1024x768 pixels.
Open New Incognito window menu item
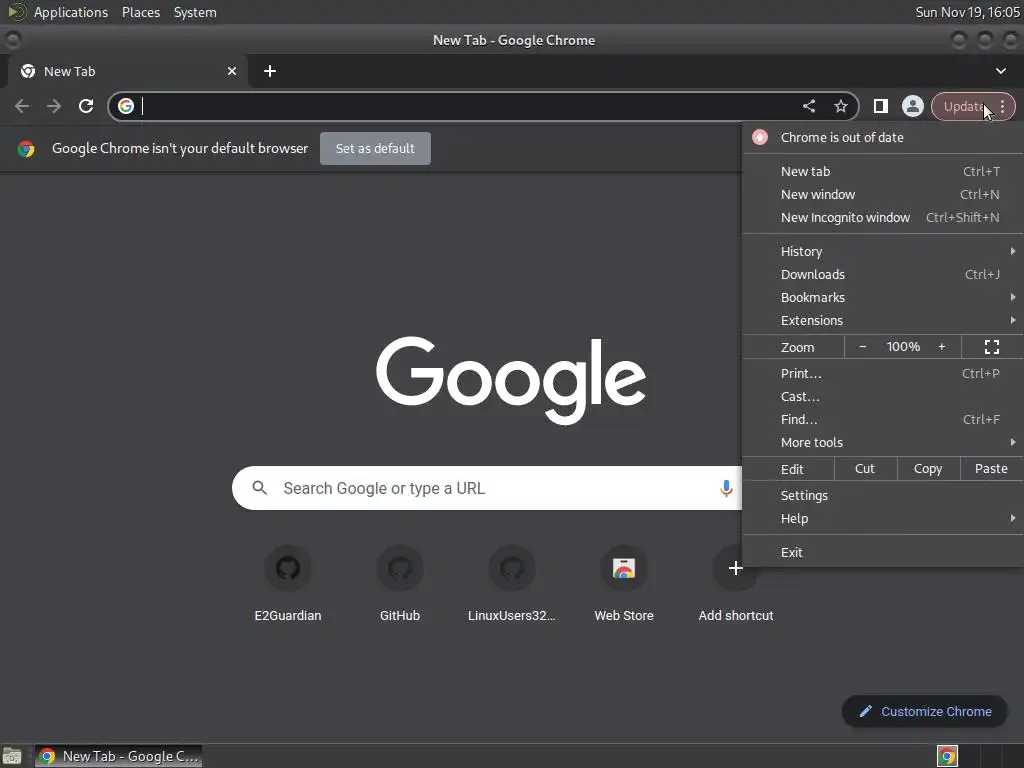tap(883, 217)
